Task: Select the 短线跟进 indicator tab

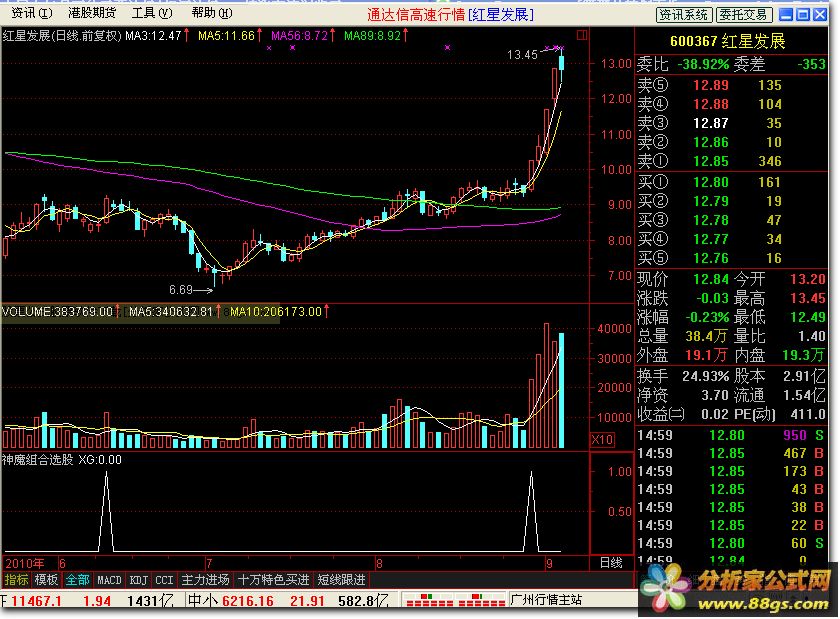Action: (341, 580)
